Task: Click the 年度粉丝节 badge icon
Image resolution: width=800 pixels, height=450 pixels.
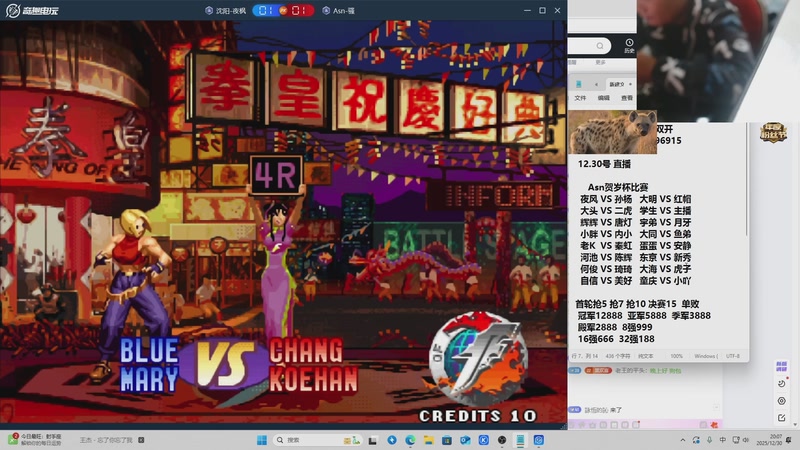Action: [x=773, y=133]
